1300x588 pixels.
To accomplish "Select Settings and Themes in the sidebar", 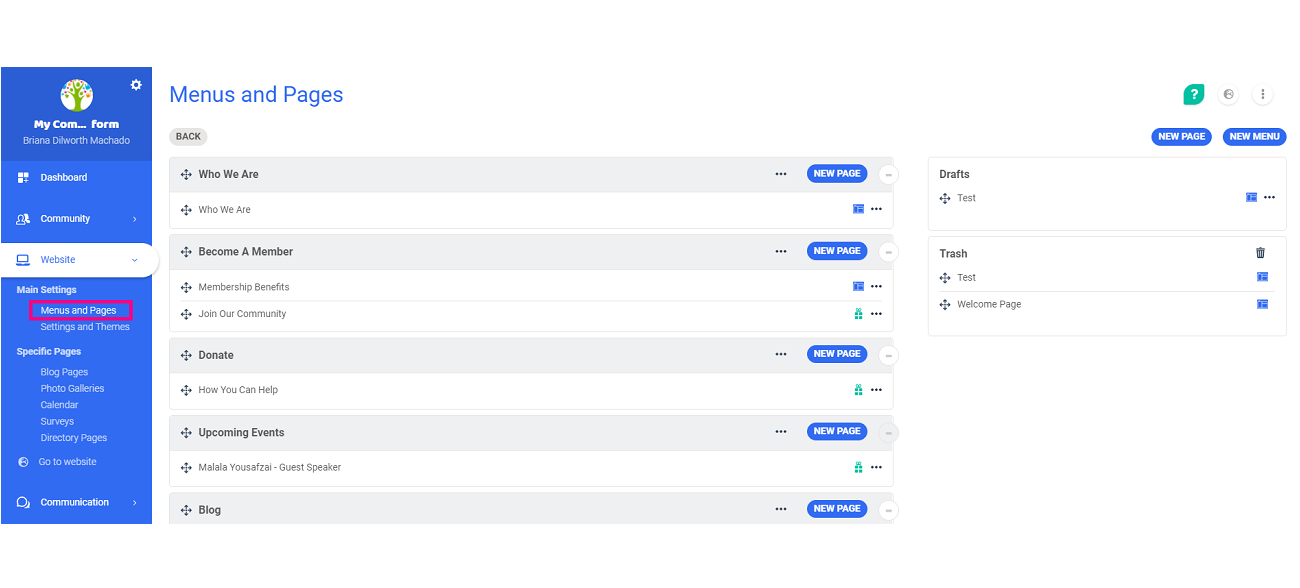I will 84,326.
